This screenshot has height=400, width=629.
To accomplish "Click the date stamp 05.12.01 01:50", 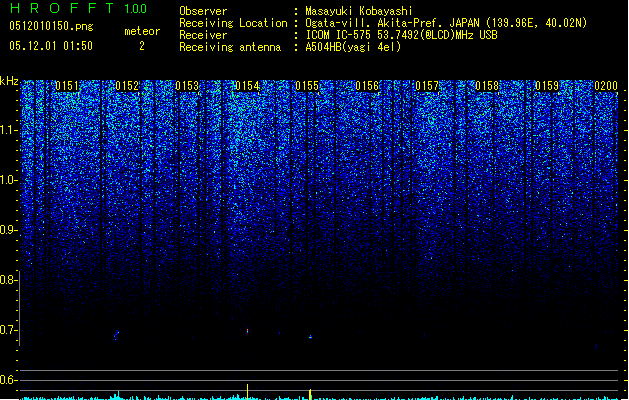I will (x=51, y=46).
